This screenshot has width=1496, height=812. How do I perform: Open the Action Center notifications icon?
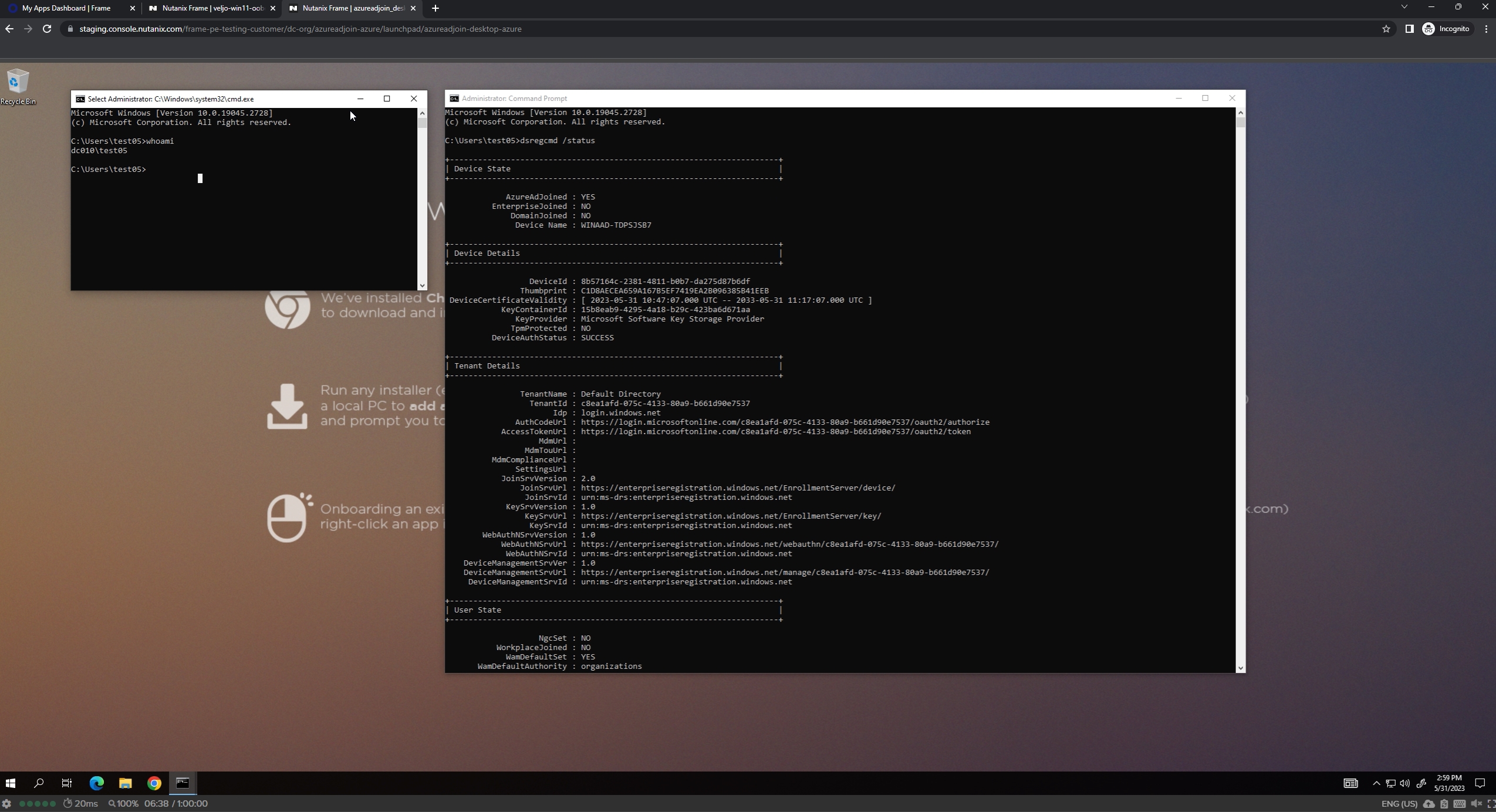point(1480,783)
